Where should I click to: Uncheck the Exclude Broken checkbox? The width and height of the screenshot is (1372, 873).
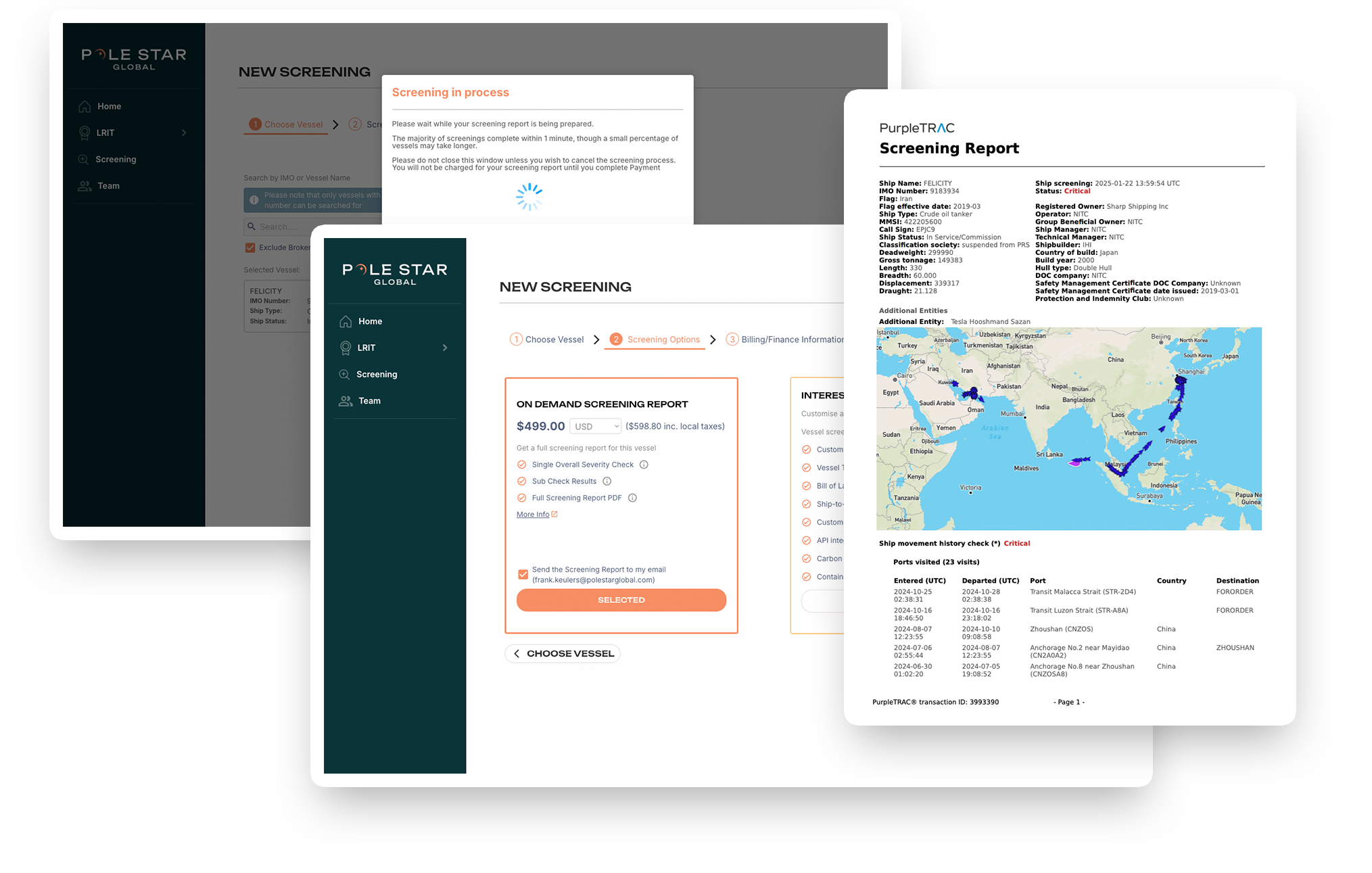point(250,247)
